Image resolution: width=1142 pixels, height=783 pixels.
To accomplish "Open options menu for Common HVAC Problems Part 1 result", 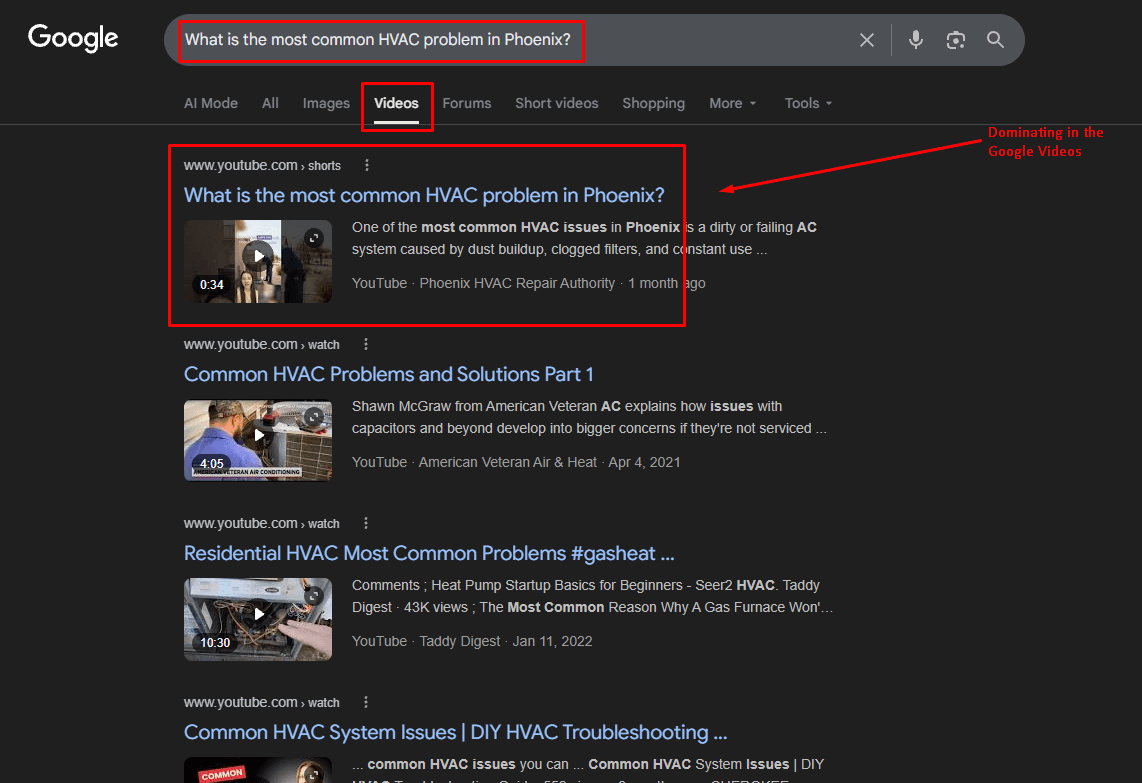I will 366,344.
